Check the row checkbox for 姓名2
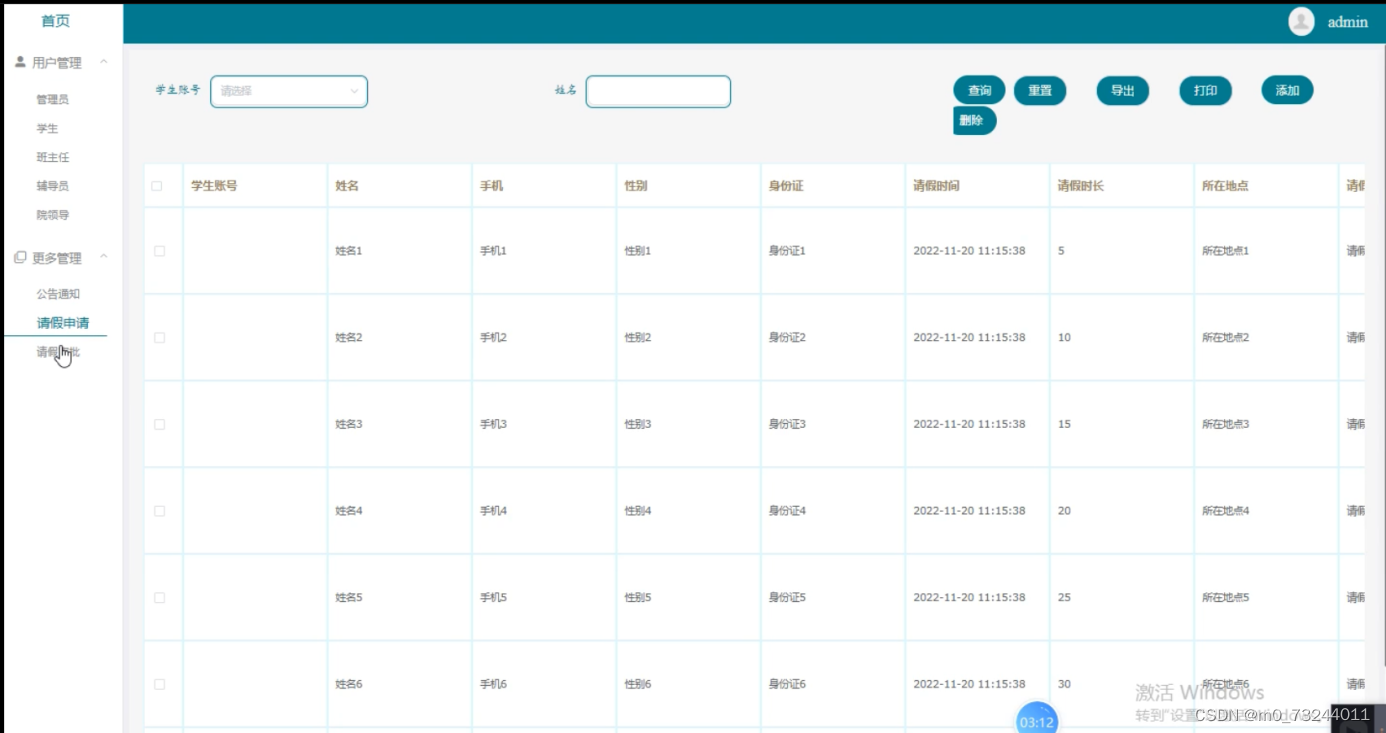 tap(159, 338)
